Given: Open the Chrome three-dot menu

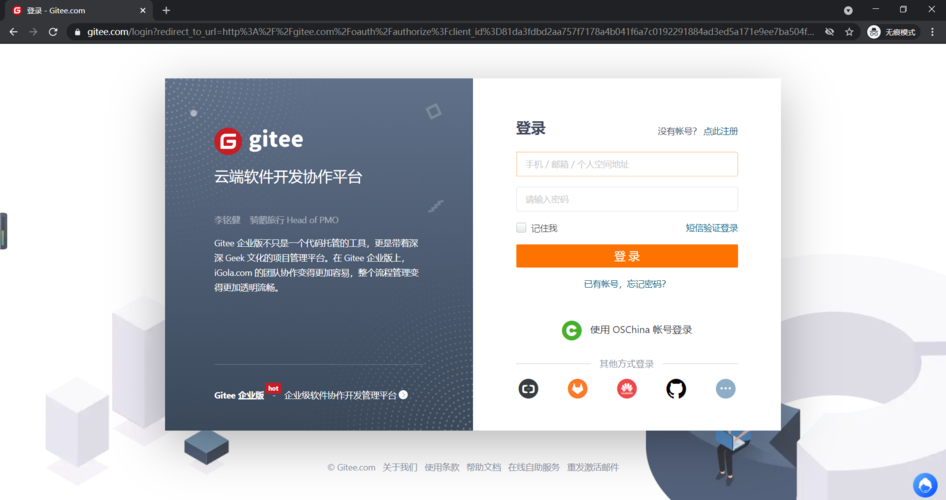Looking at the screenshot, I should (932, 32).
